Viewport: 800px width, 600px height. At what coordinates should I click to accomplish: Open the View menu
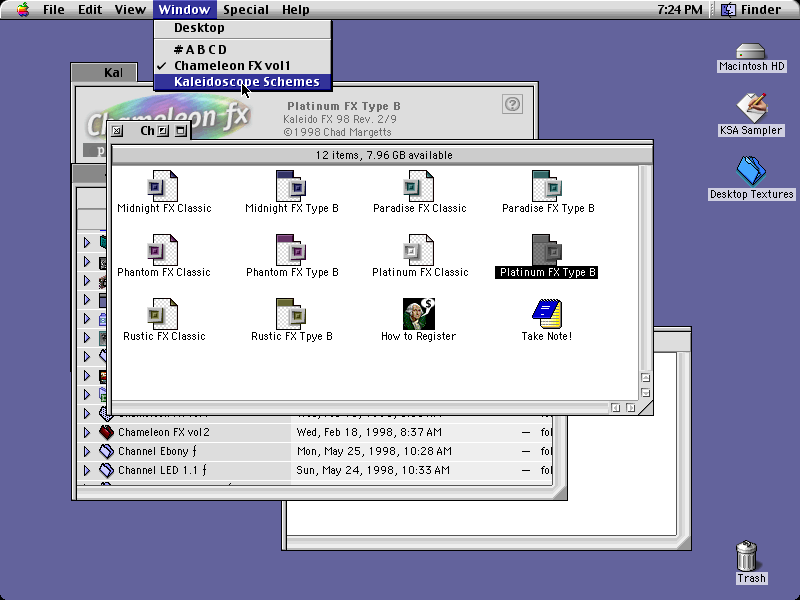(130, 10)
